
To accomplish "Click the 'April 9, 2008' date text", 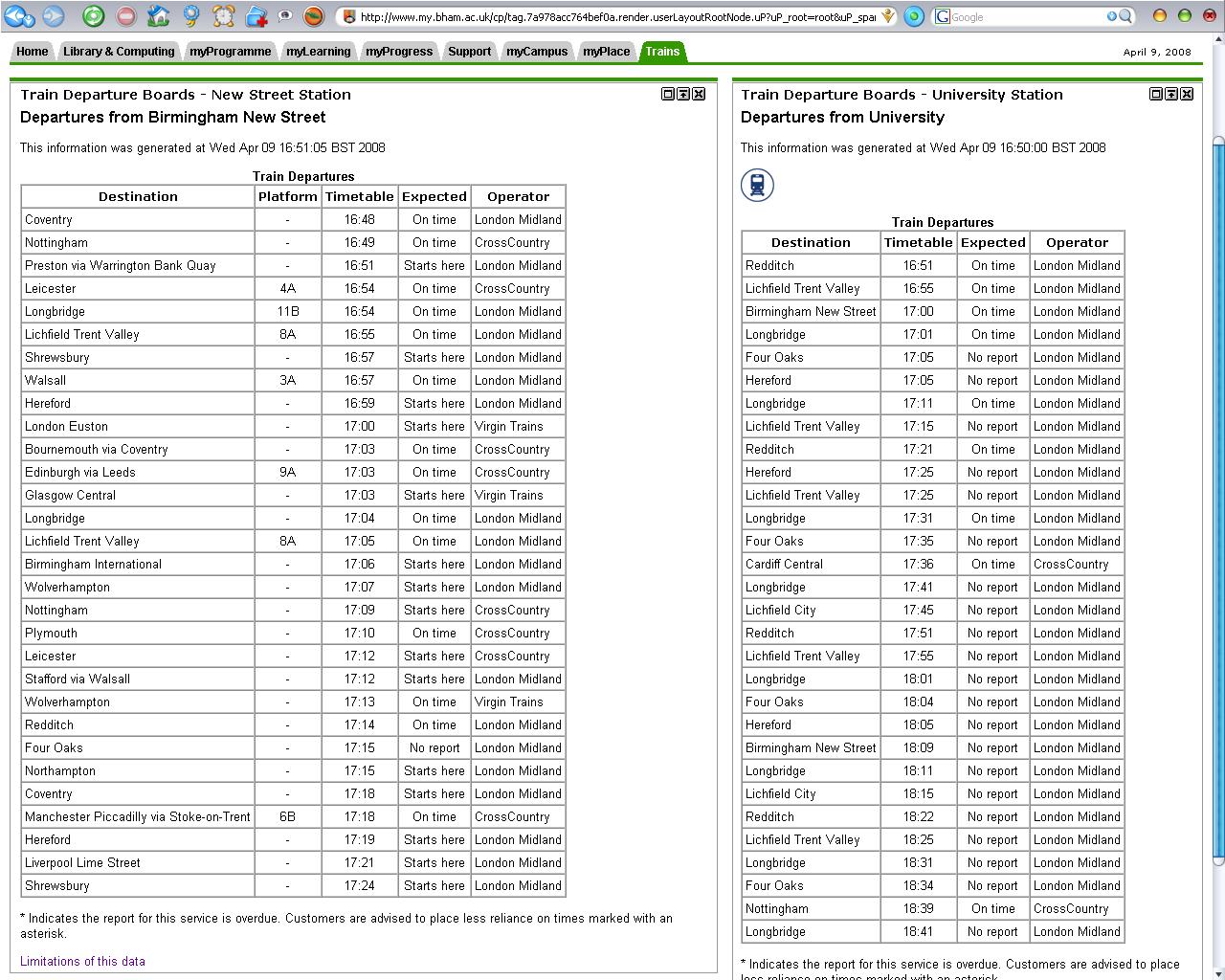I will click(1157, 52).
